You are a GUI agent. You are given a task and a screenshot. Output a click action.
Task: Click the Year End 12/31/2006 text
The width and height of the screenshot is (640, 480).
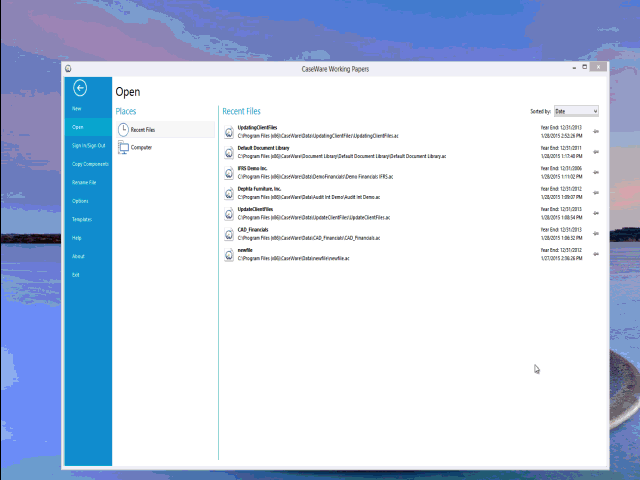(x=561, y=168)
